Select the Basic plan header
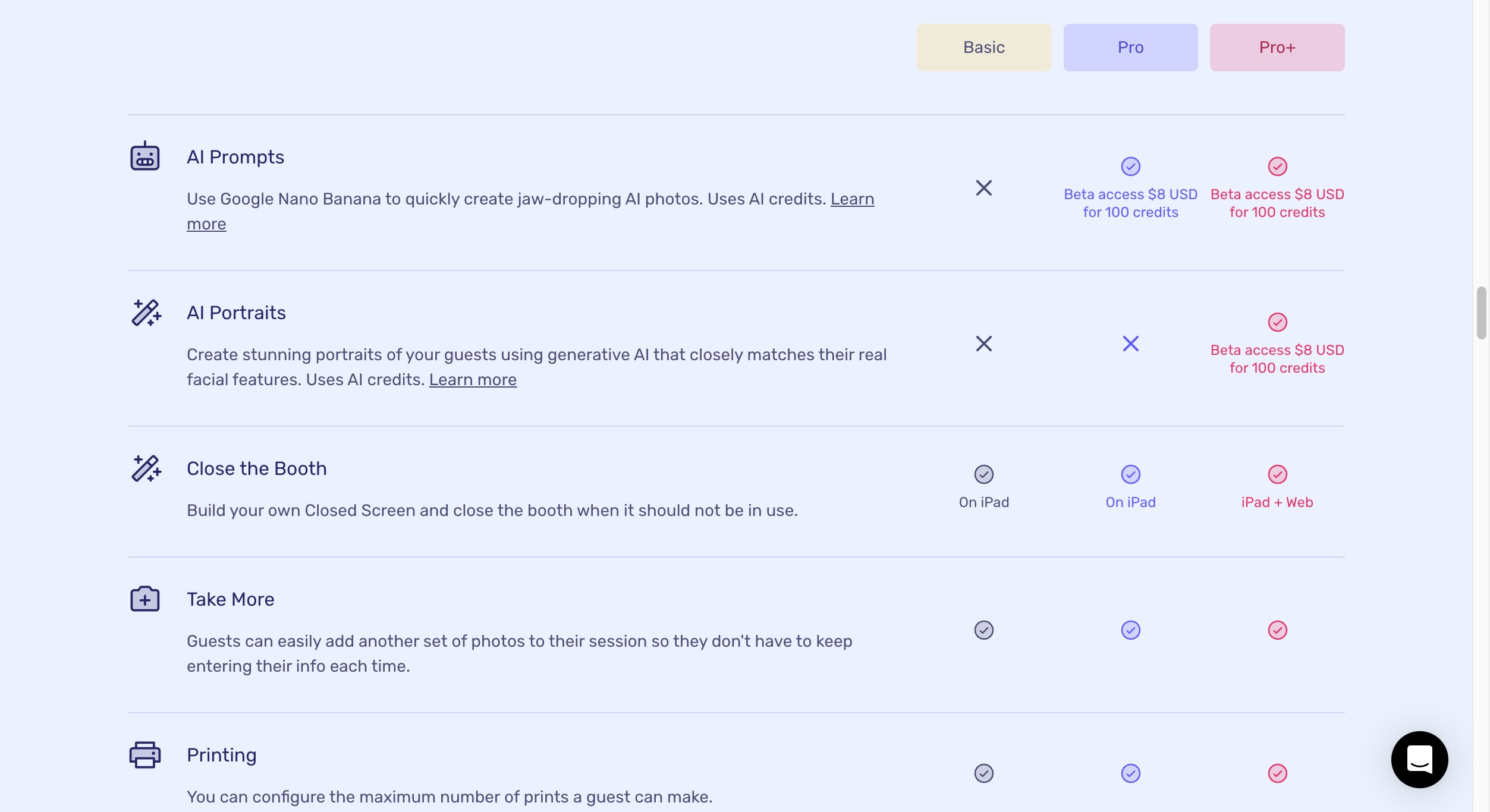The image size is (1490, 812). coord(984,48)
